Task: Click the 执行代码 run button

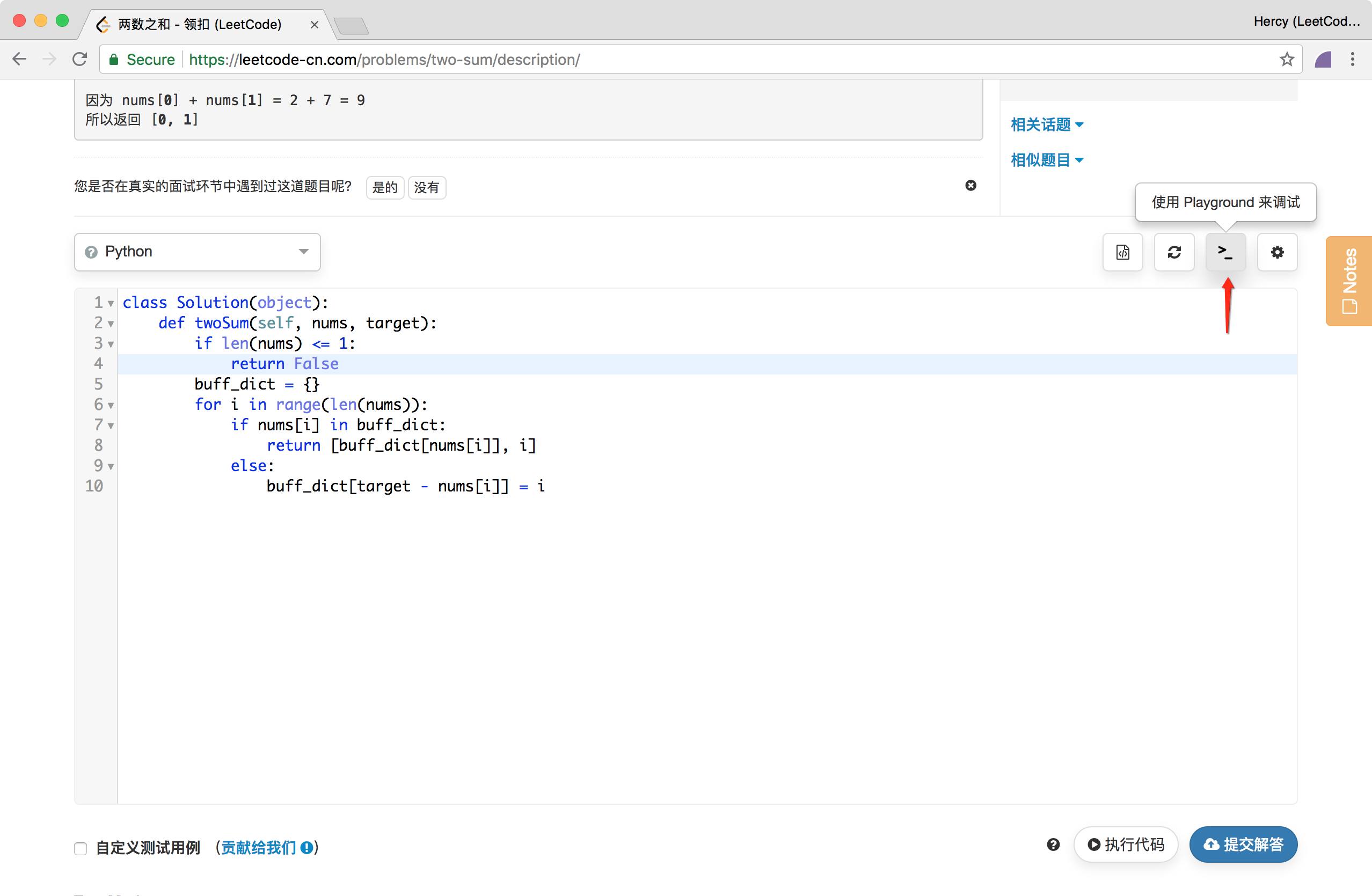Action: [x=1125, y=844]
